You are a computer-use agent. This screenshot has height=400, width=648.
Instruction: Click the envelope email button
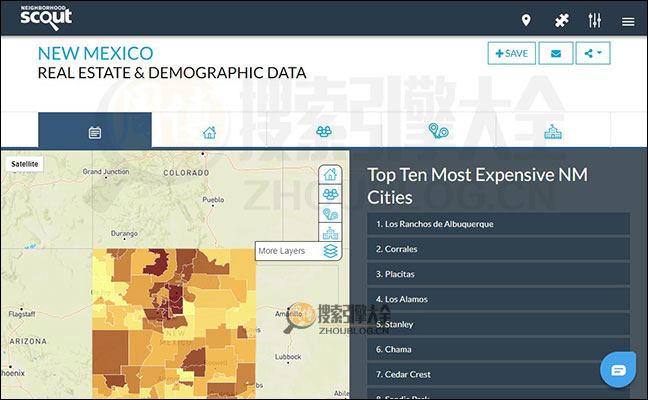click(555, 53)
